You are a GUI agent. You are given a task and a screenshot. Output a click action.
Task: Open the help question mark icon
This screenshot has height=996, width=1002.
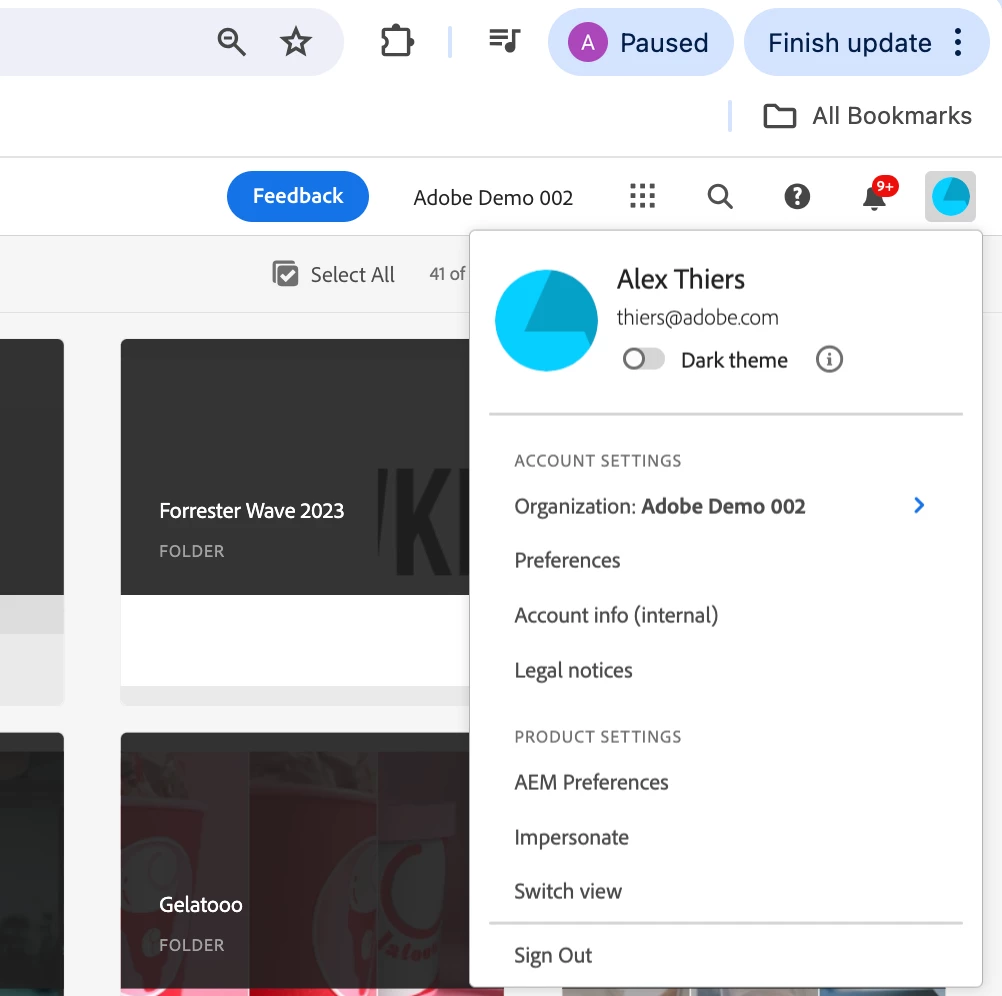pyautogui.click(x=797, y=196)
